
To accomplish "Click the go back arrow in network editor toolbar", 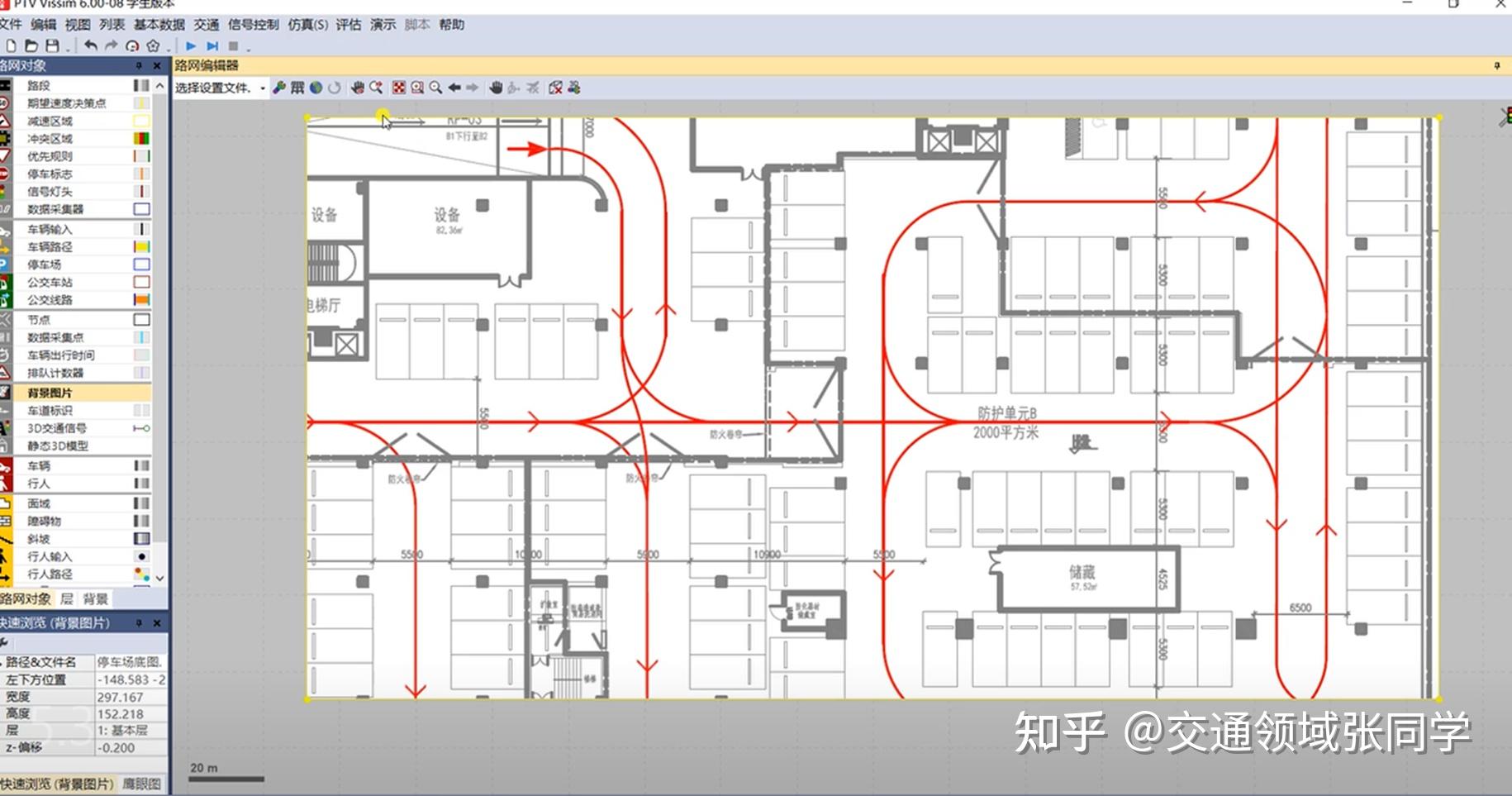I will (x=454, y=86).
